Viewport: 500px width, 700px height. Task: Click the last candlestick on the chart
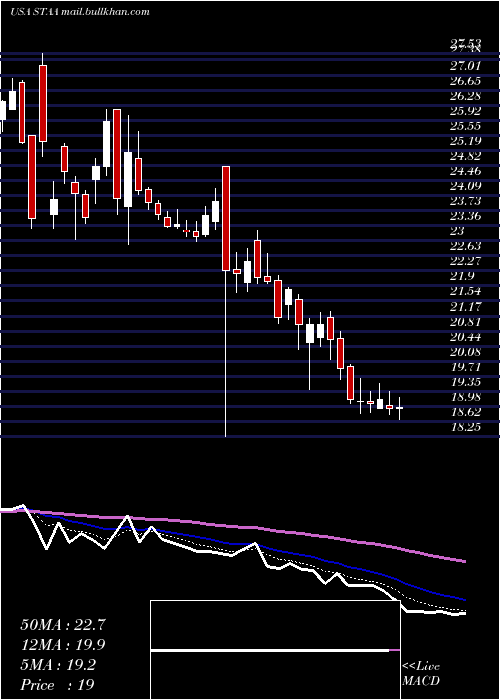coord(400,408)
